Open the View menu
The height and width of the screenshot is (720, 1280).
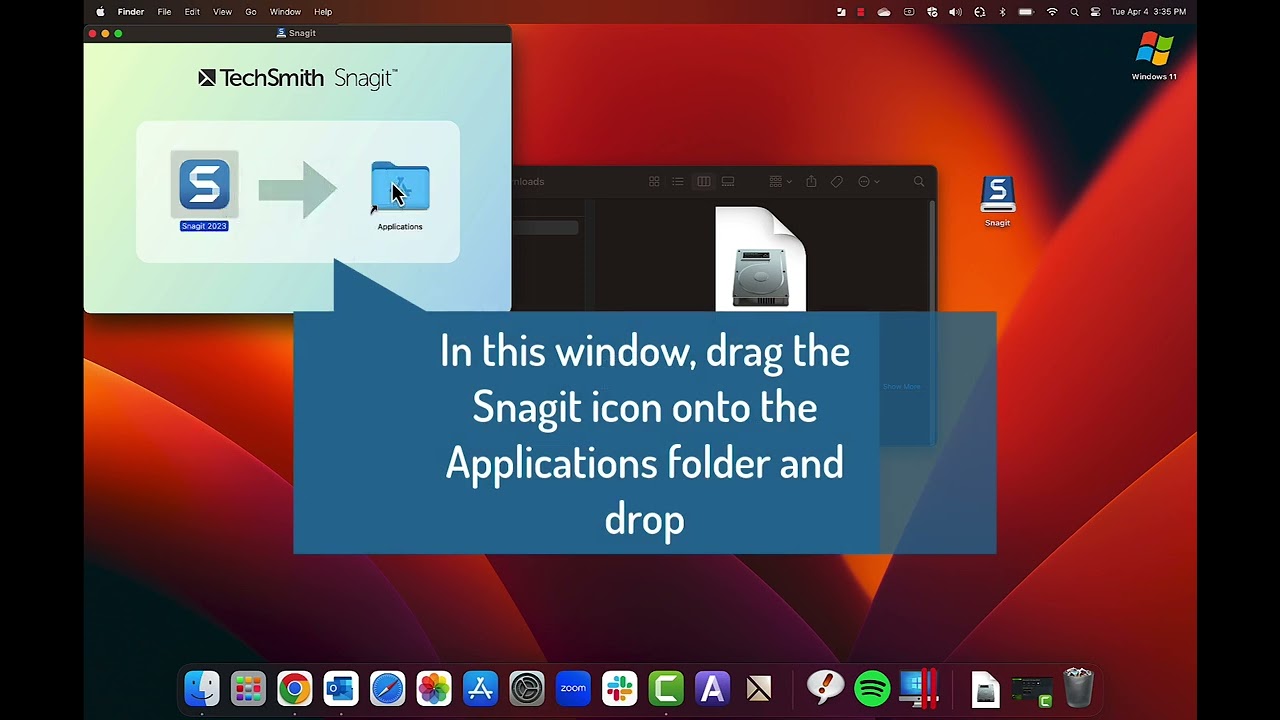[222, 12]
